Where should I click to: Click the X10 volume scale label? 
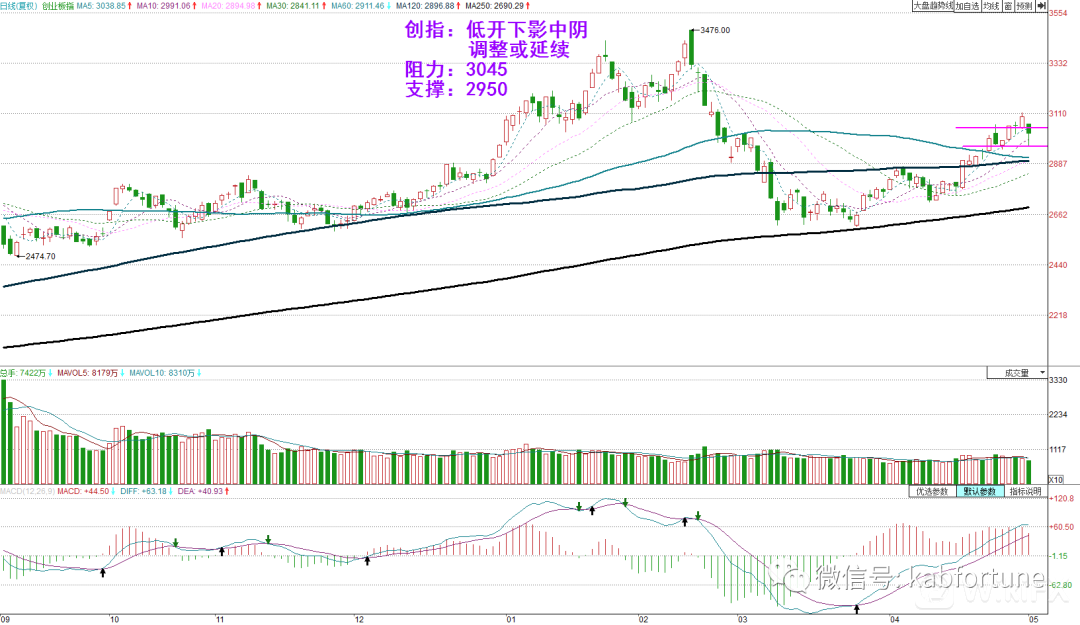(x=1054, y=480)
